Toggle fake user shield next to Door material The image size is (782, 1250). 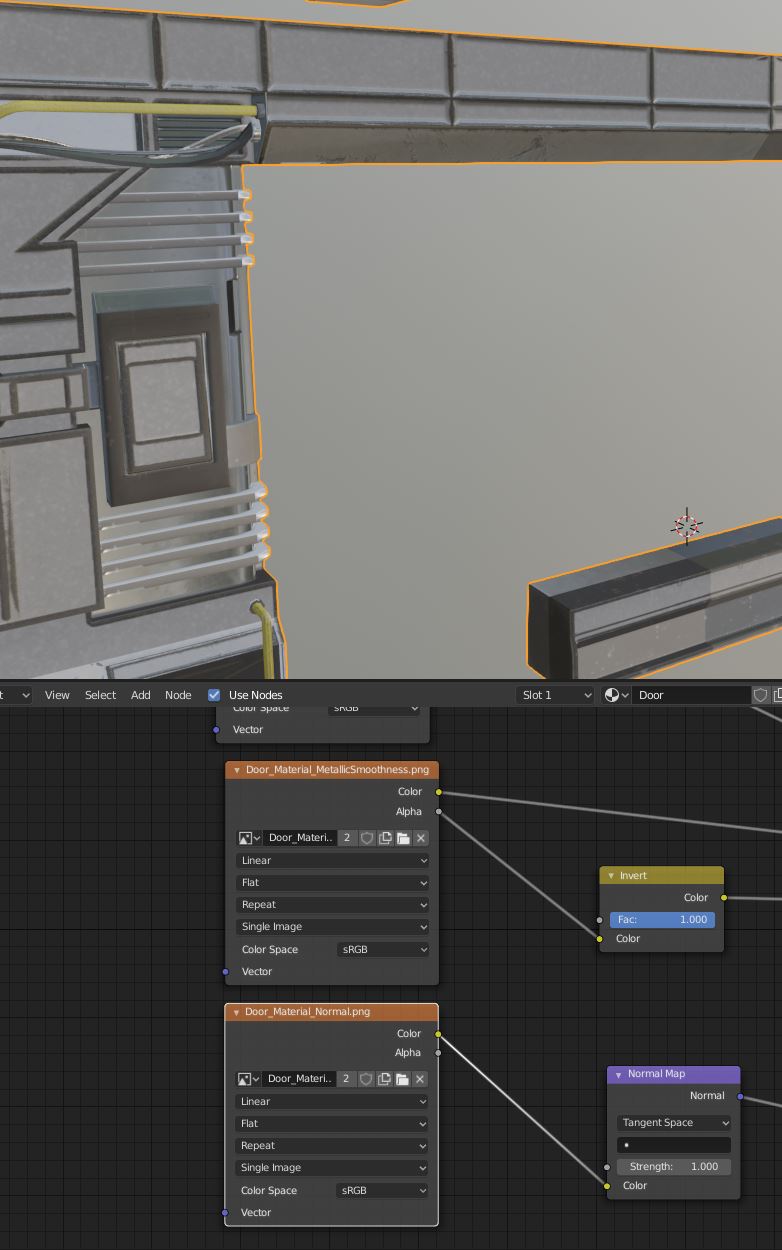coord(761,695)
